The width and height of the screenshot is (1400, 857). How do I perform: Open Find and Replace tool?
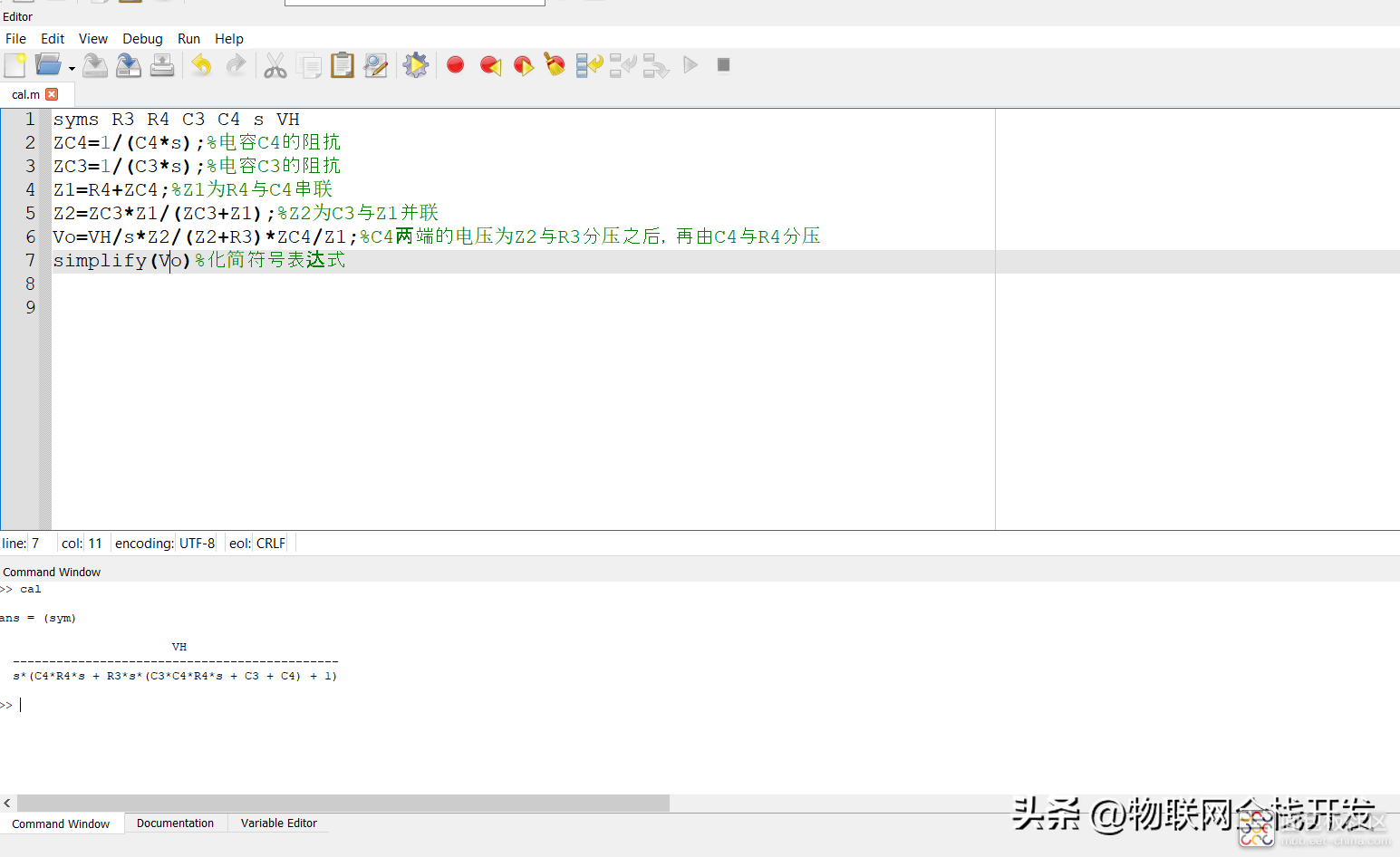(x=376, y=65)
